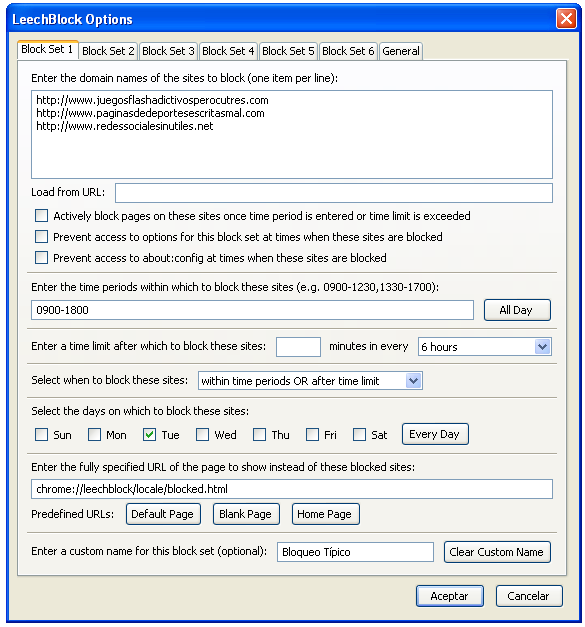Dismiss with the Cancelar button

tap(529, 596)
